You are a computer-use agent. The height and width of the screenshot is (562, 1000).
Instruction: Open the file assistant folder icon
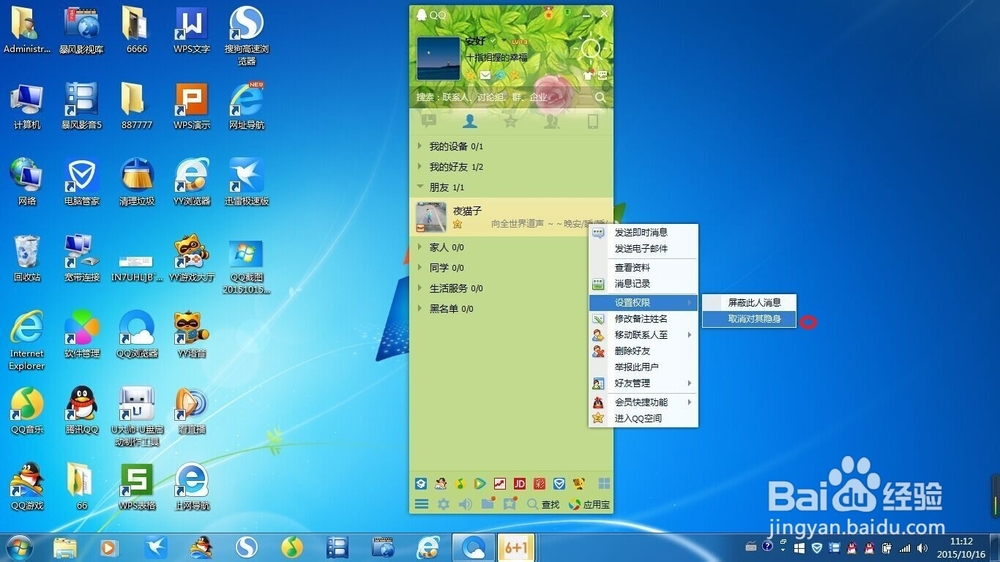click(x=488, y=503)
